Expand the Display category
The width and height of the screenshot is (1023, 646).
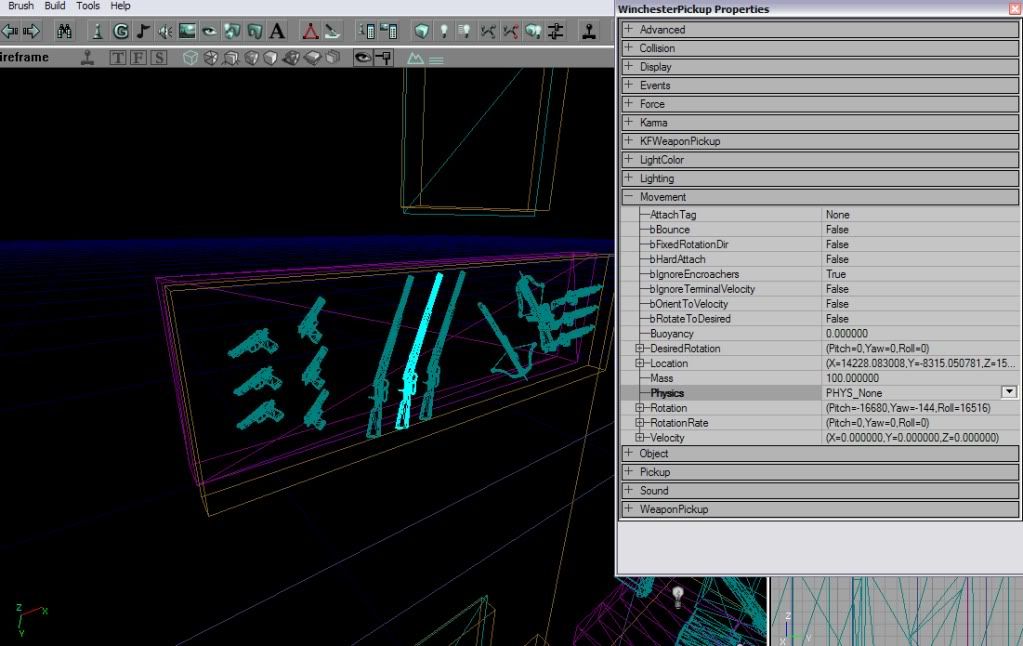pyautogui.click(x=628, y=67)
